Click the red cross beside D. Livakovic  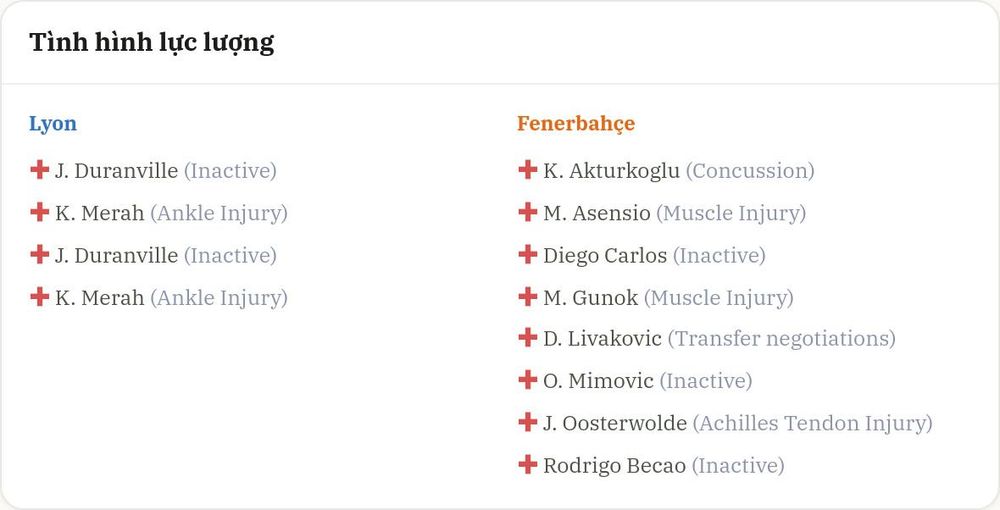[x=527, y=337]
